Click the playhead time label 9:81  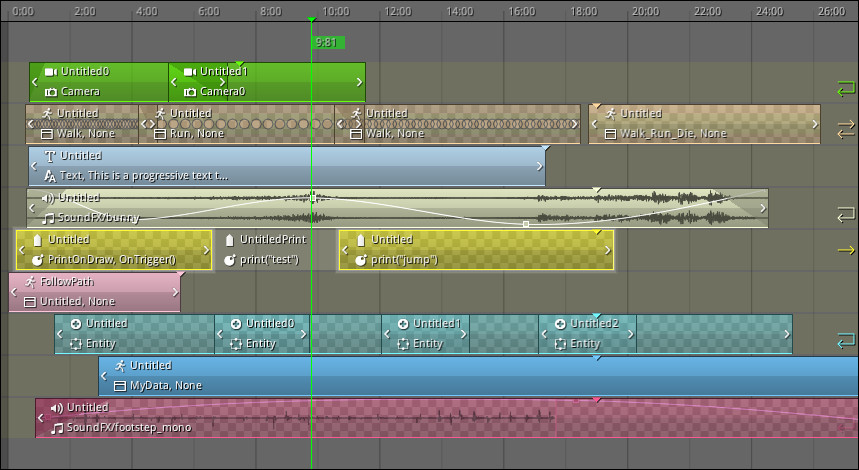pyautogui.click(x=327, y=42)
